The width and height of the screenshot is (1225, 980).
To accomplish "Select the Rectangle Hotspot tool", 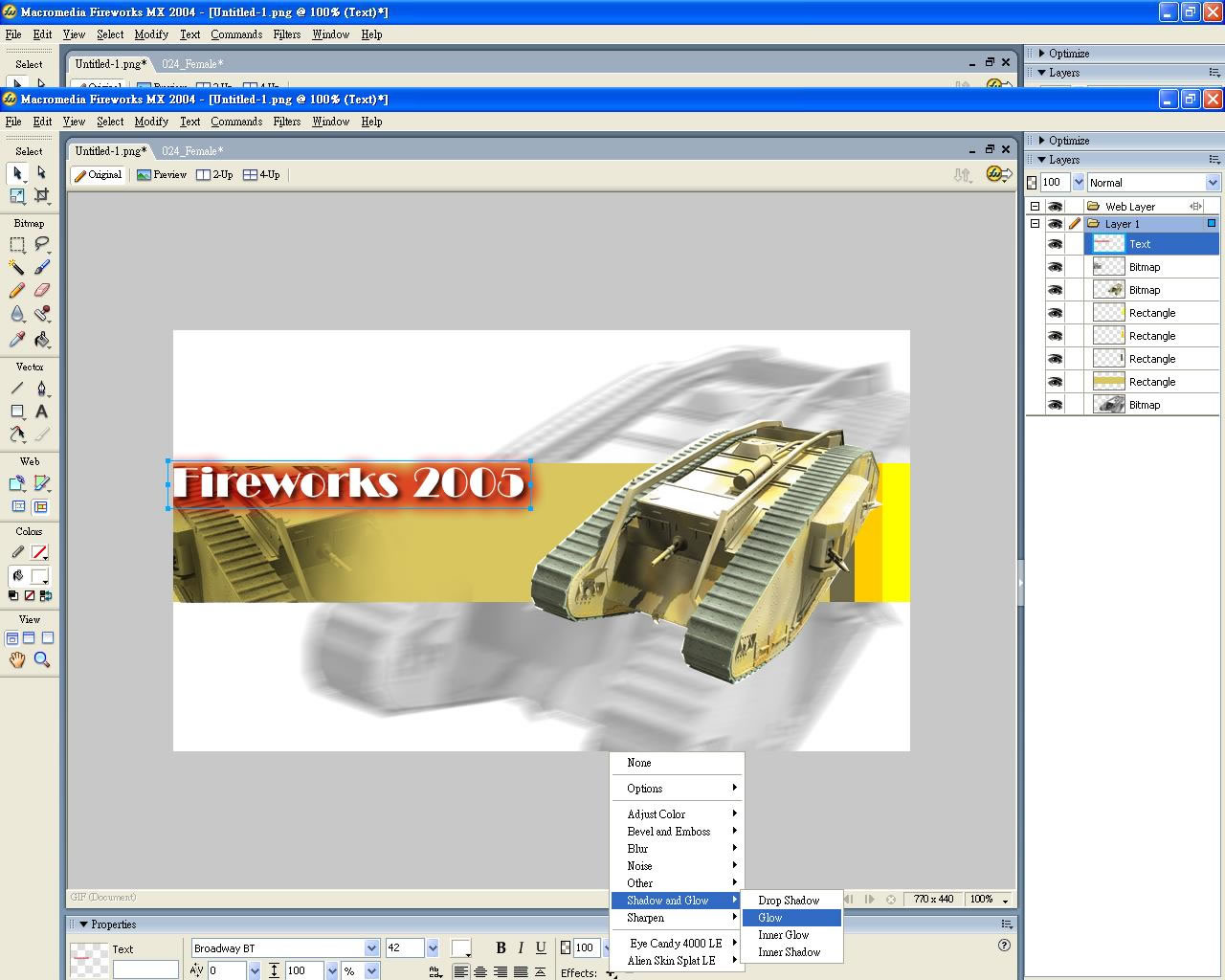I will pyautogui.click(x=17, y=484).
